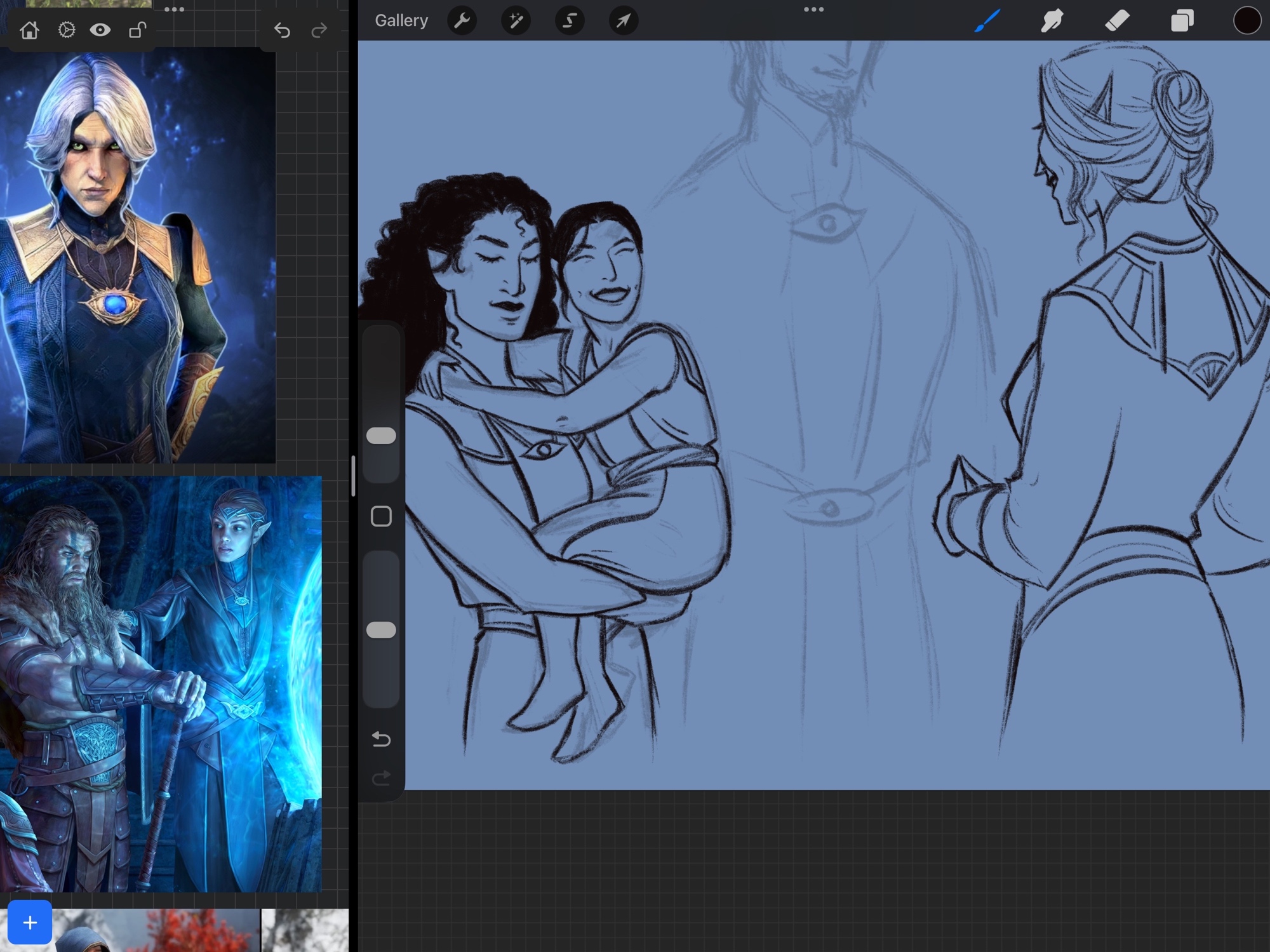Select the Brush paint tool
The height and width of the screenshot is (952, 1270).
(x=987, y=21)
